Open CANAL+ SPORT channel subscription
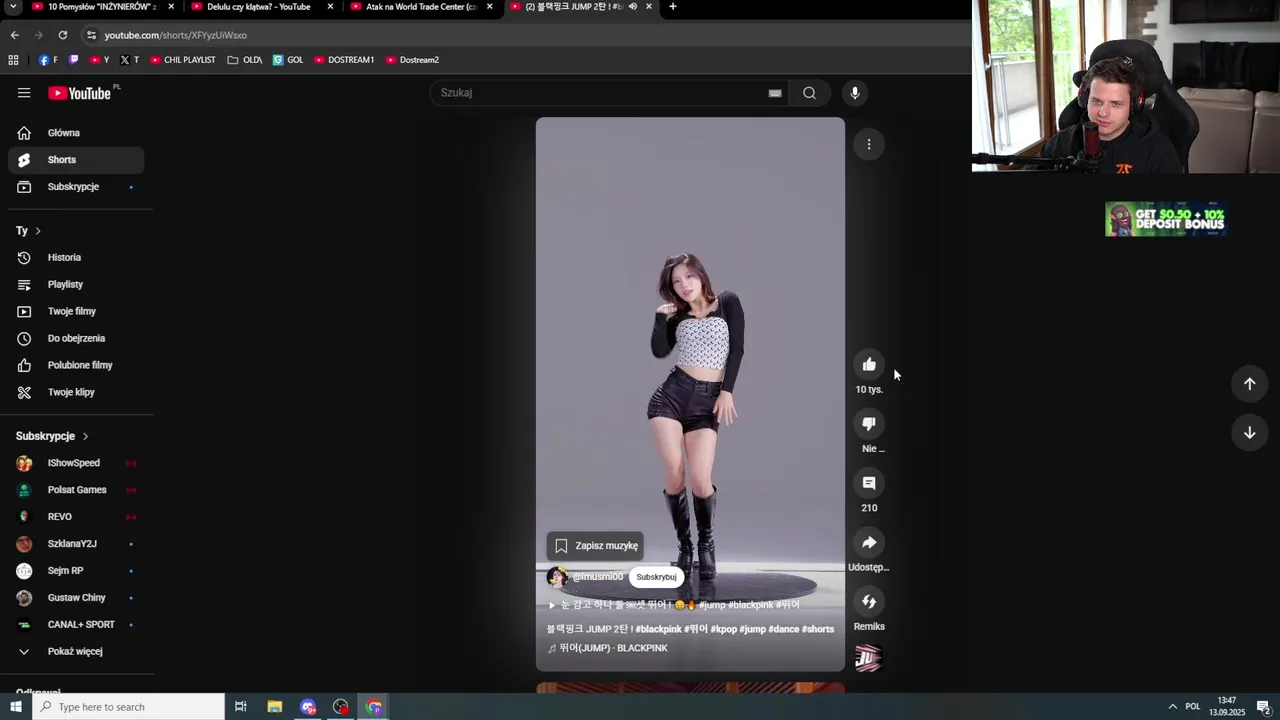 (76, 625)
